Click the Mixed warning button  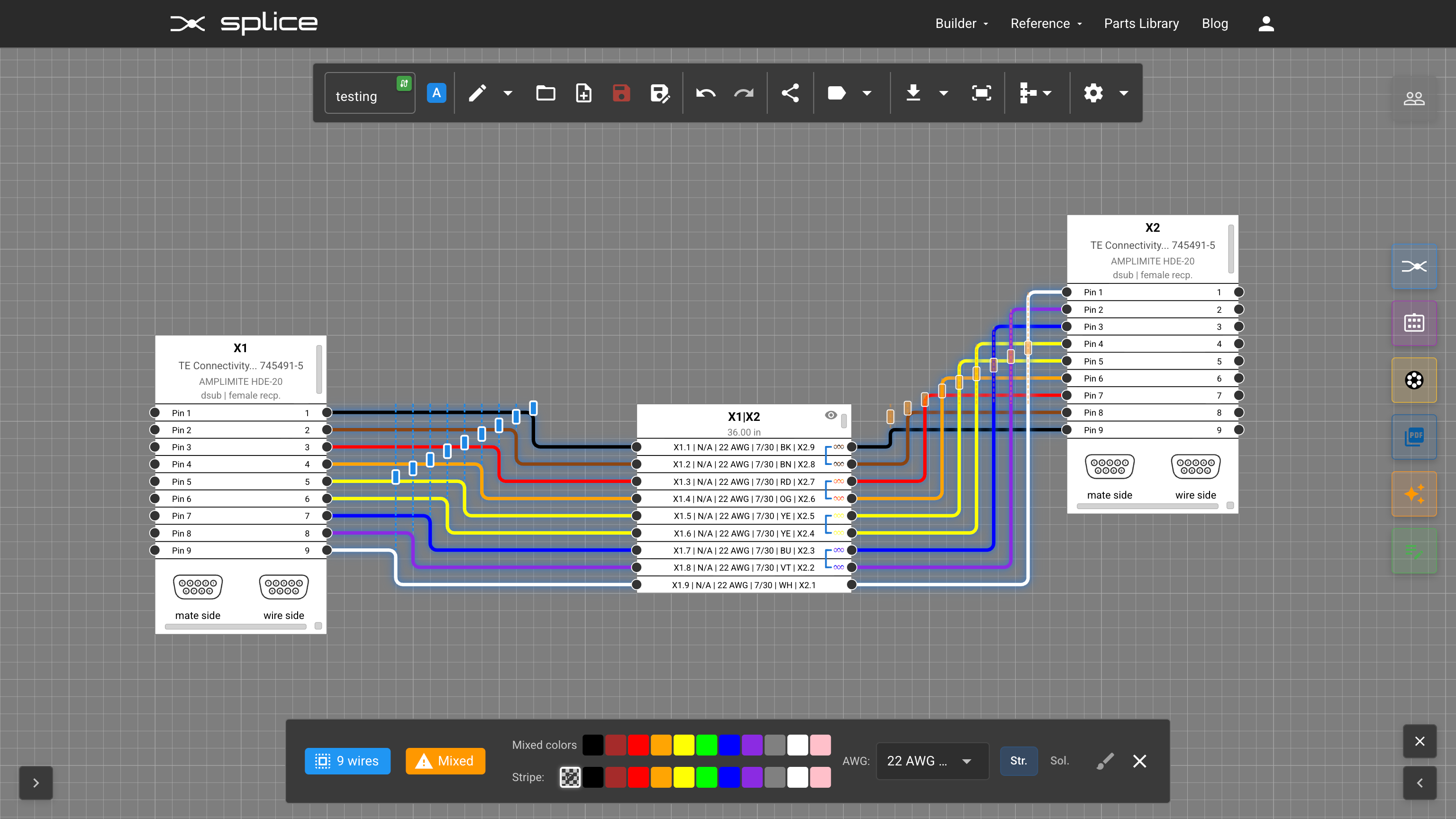pos(445,761)
